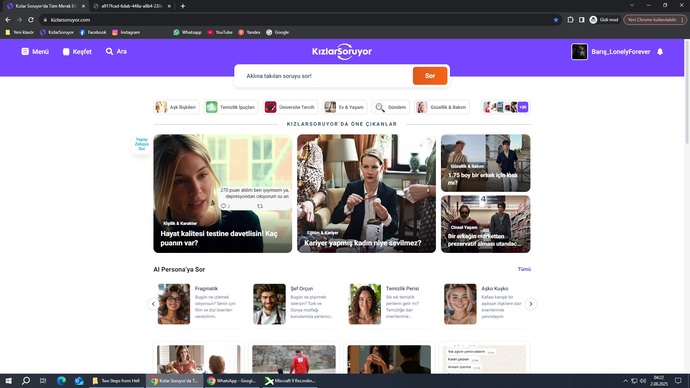Screen dimensions: 690x388
Task: Open the Yeni klasör bookmark folder
Action: 20,32
